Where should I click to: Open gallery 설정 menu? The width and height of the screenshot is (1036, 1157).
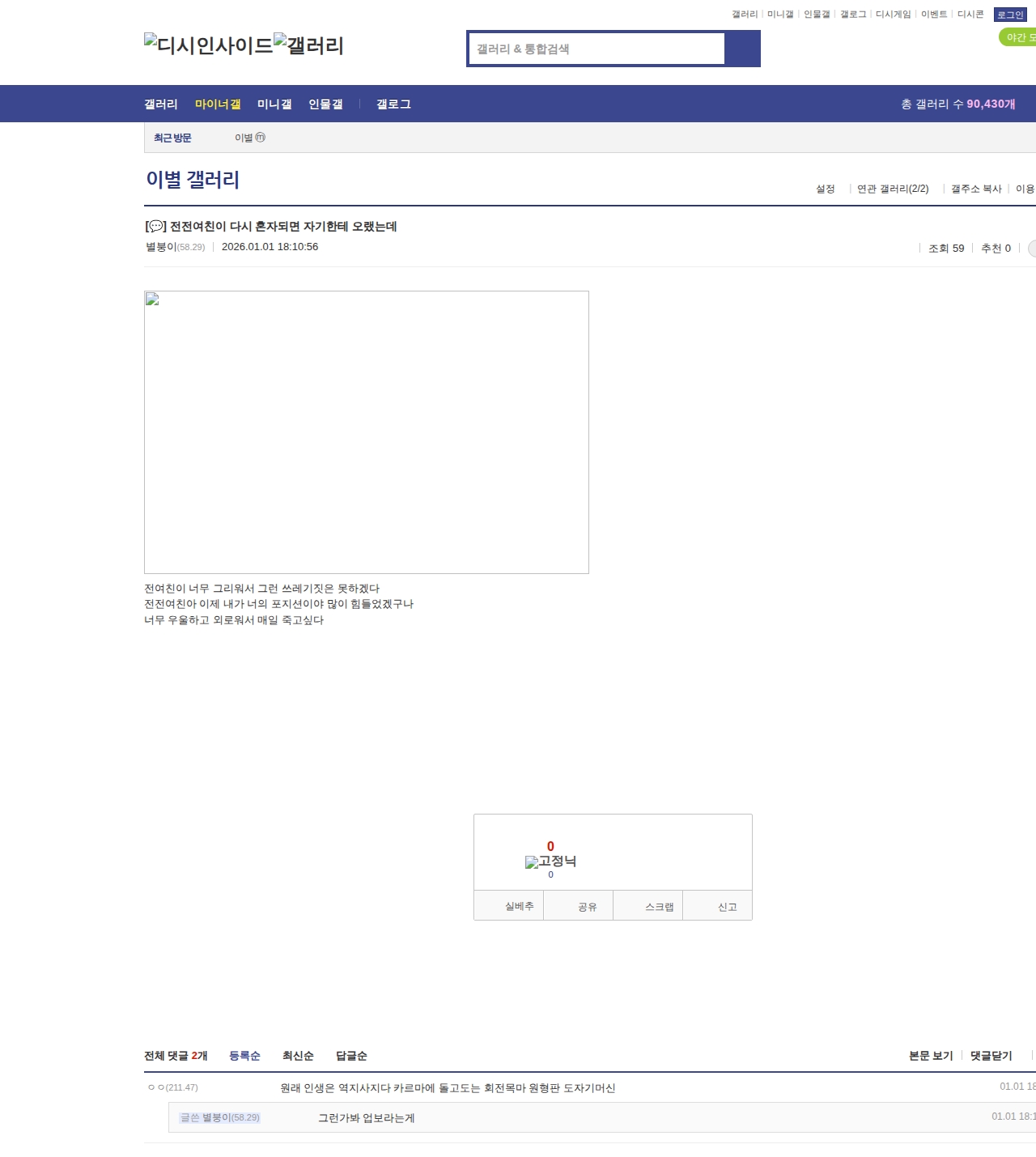825,189
